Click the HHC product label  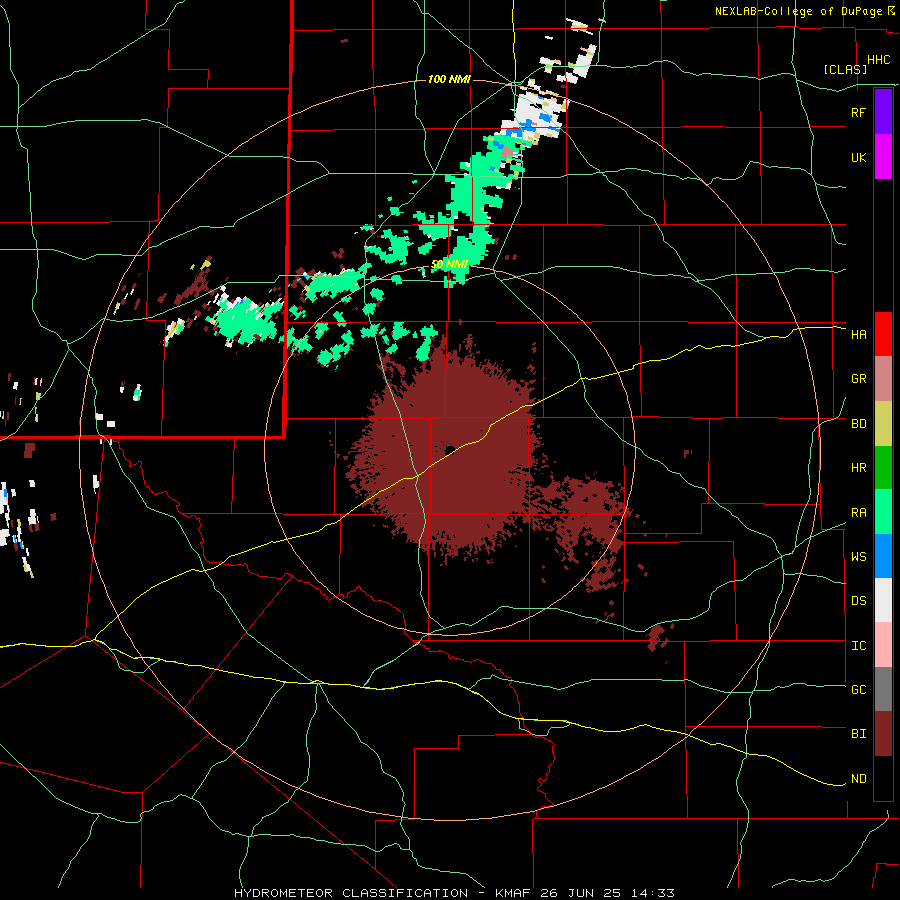pyautogui.click(x=878, y=60)
